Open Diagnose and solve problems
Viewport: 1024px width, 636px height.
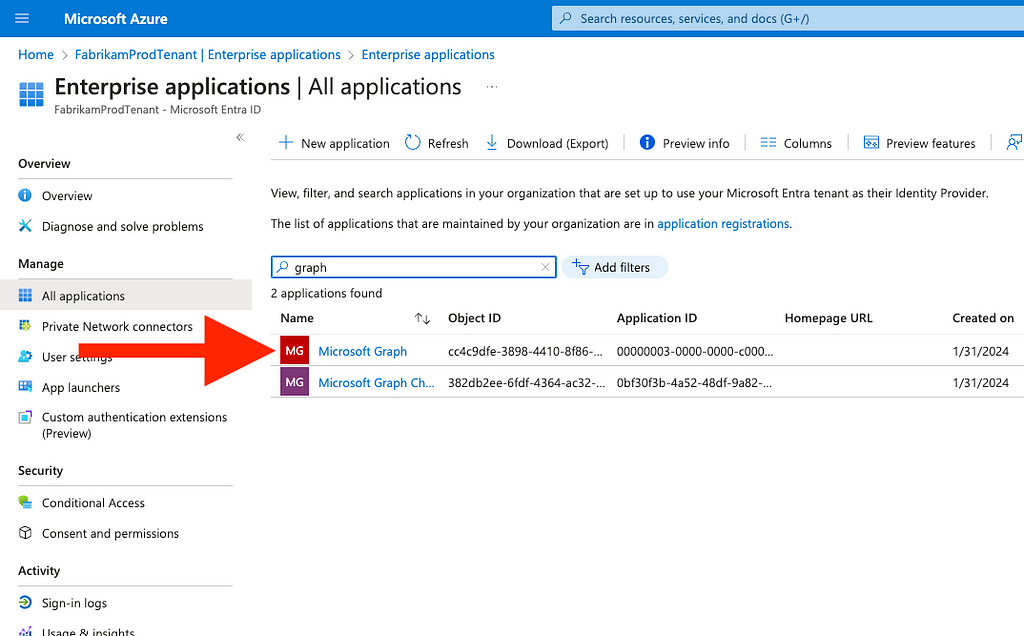coord(123,227)
